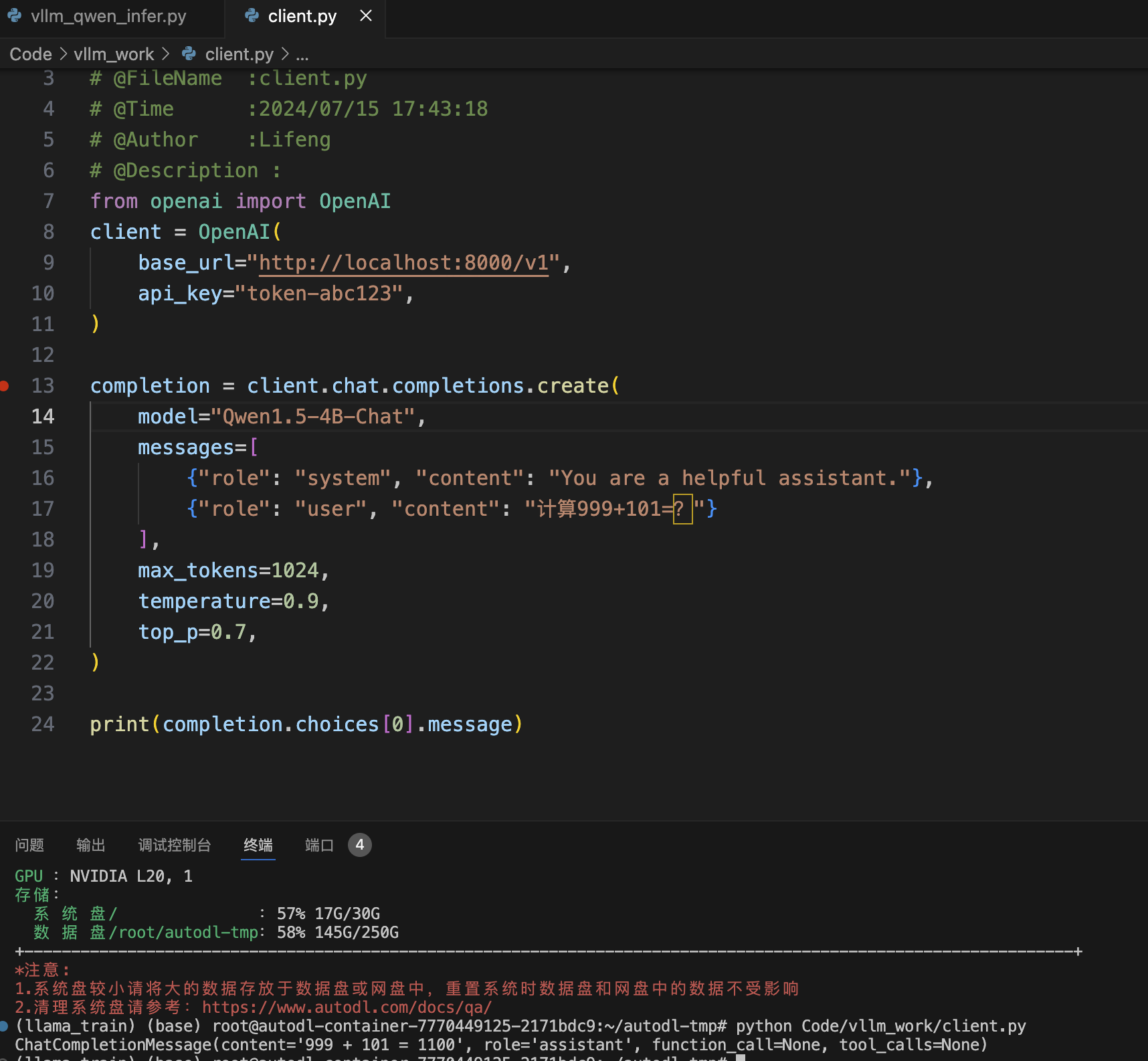This screenshot has width=1148, height=1061.
Task: Click the 数据盘 /root/autodl-tmp storage line
Action: (216, 932)
